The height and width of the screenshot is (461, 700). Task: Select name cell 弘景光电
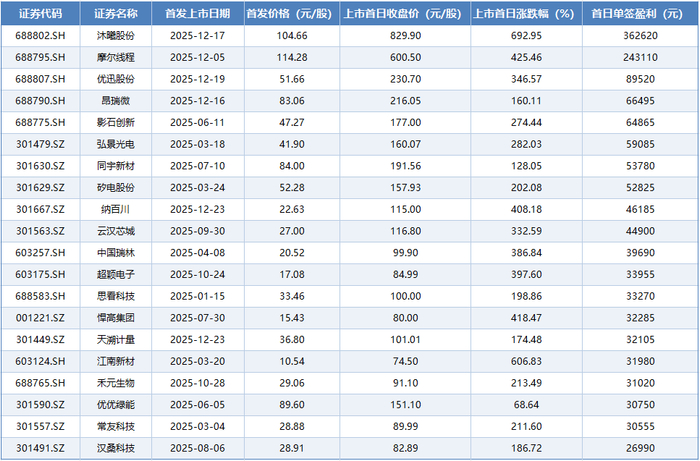(x=116, y=145)
